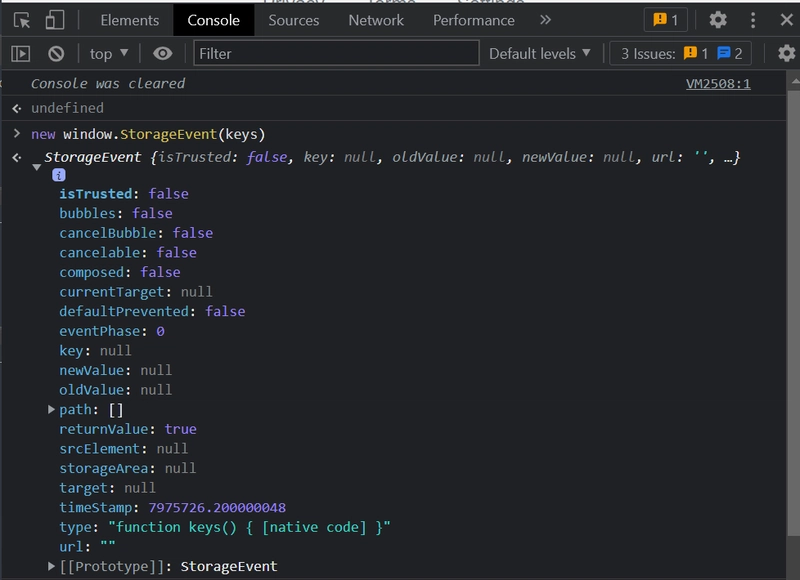Open DevTools settings gear in tab bar

coord(718,20)
